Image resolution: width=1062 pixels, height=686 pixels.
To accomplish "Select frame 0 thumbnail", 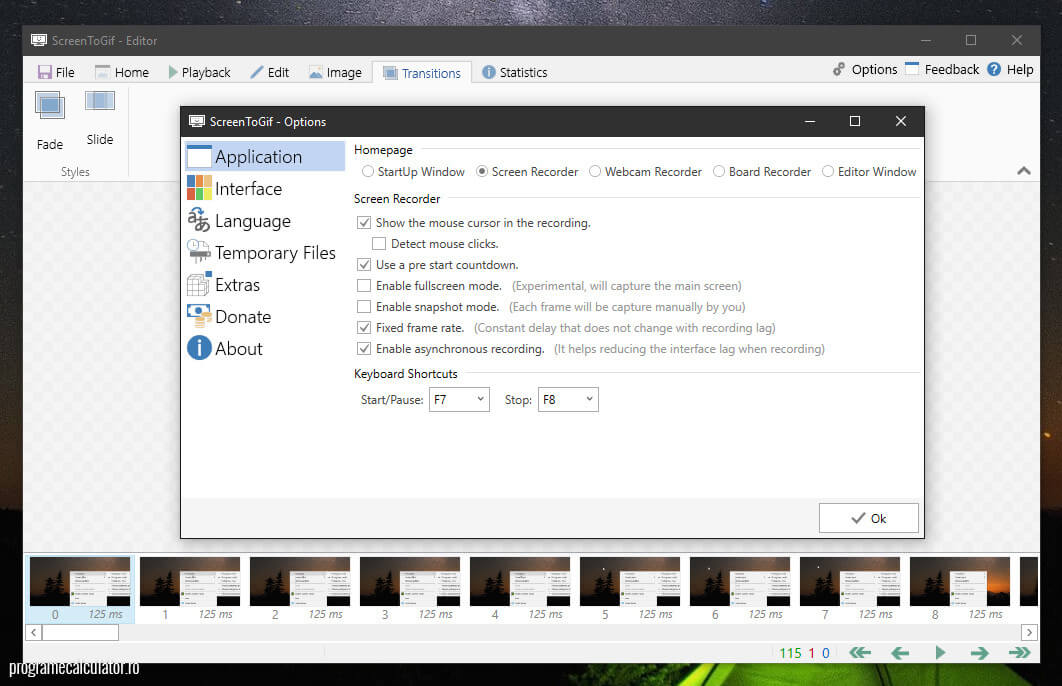I will [80, 589].
